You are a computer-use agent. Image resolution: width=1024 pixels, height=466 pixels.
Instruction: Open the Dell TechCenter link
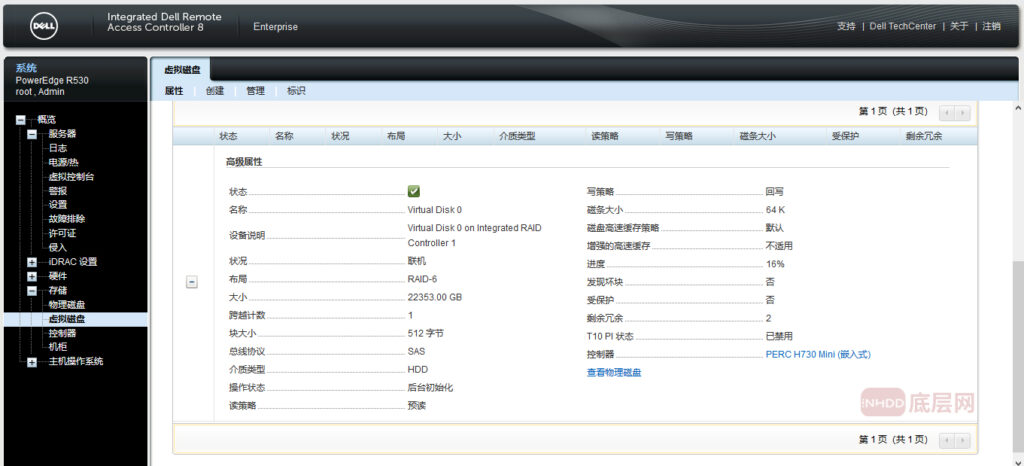[x=902, y=26]
